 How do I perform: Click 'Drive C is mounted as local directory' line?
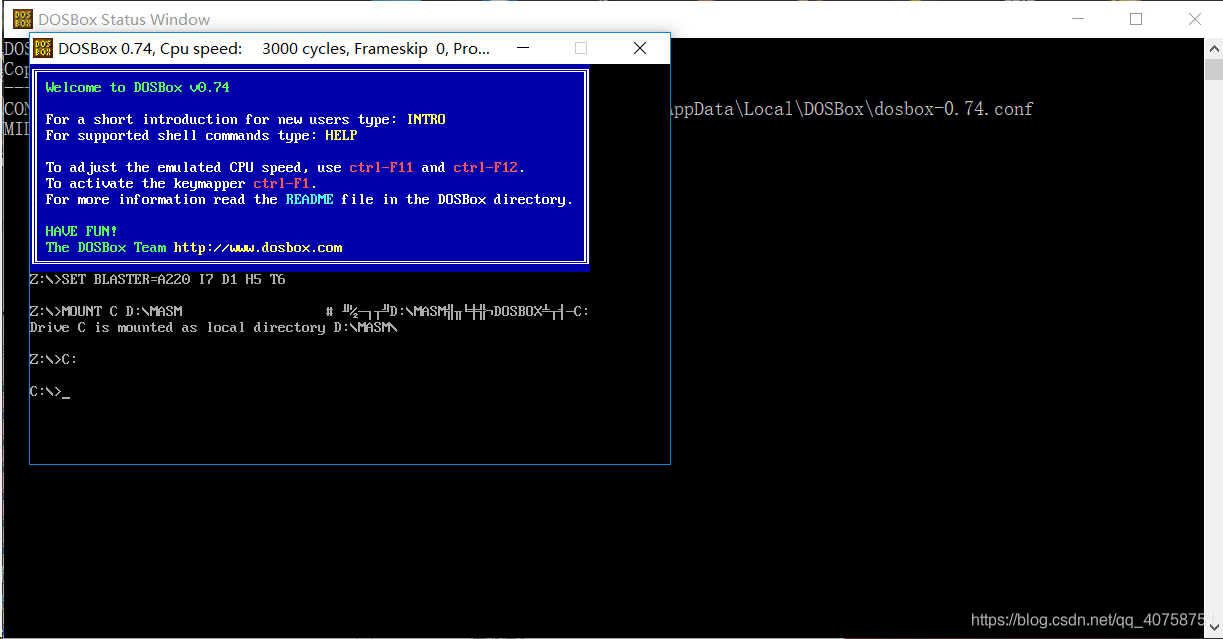[213, 328]
